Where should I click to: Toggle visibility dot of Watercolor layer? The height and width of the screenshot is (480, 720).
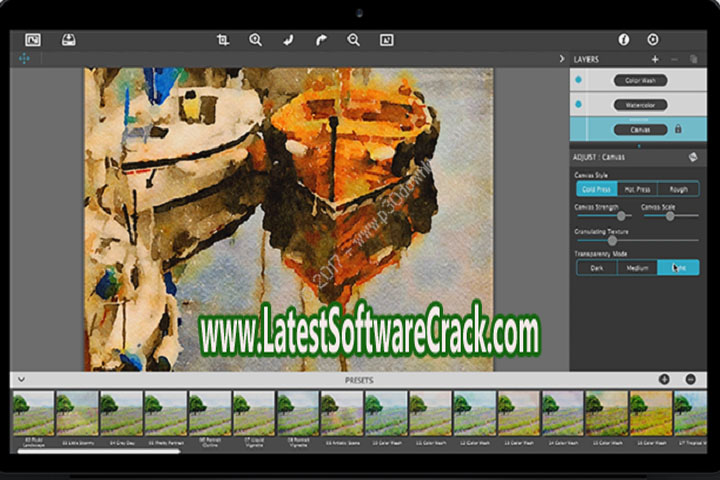click(x=578, y=104)
